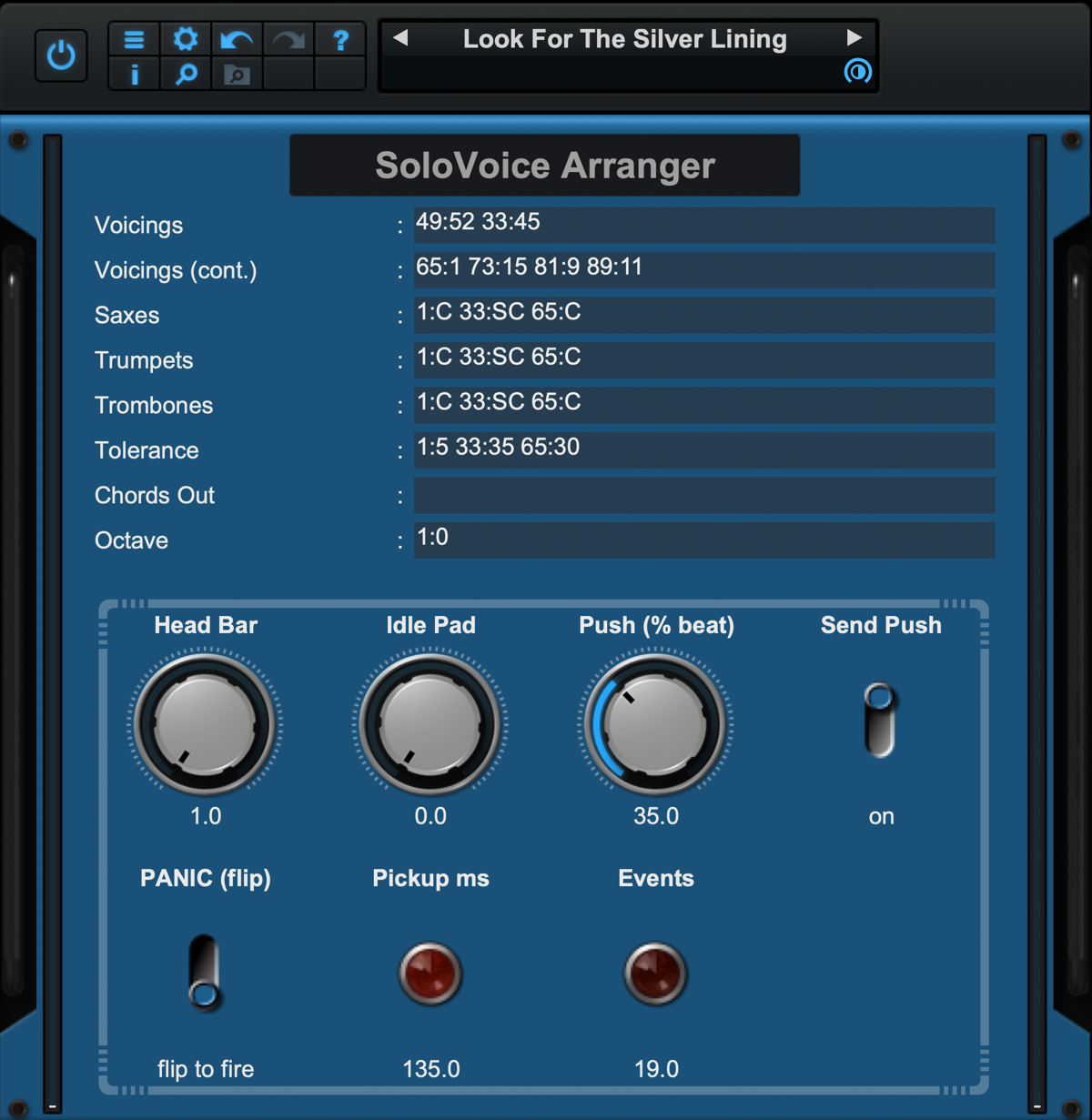Image resolution: width=1092 pixels, height=1120 pixels.
Task: Click the 'Trombones' label
Action: pos(154,405)
